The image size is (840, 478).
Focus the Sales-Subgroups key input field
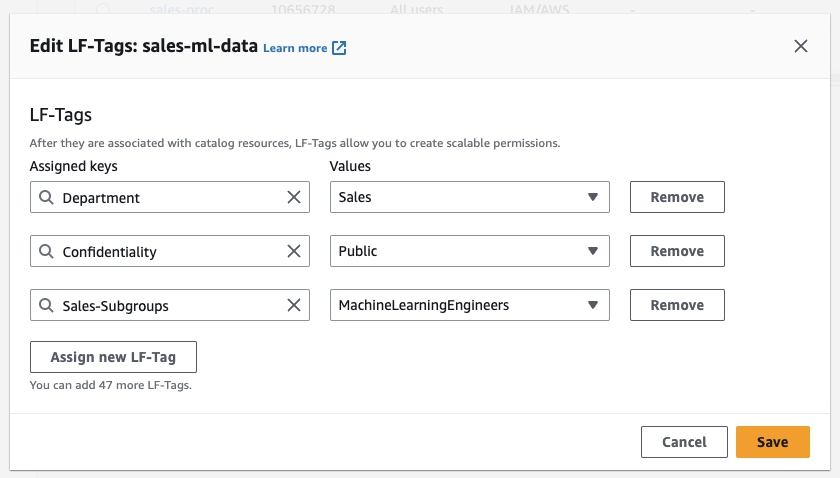click(x=165, y=306)
